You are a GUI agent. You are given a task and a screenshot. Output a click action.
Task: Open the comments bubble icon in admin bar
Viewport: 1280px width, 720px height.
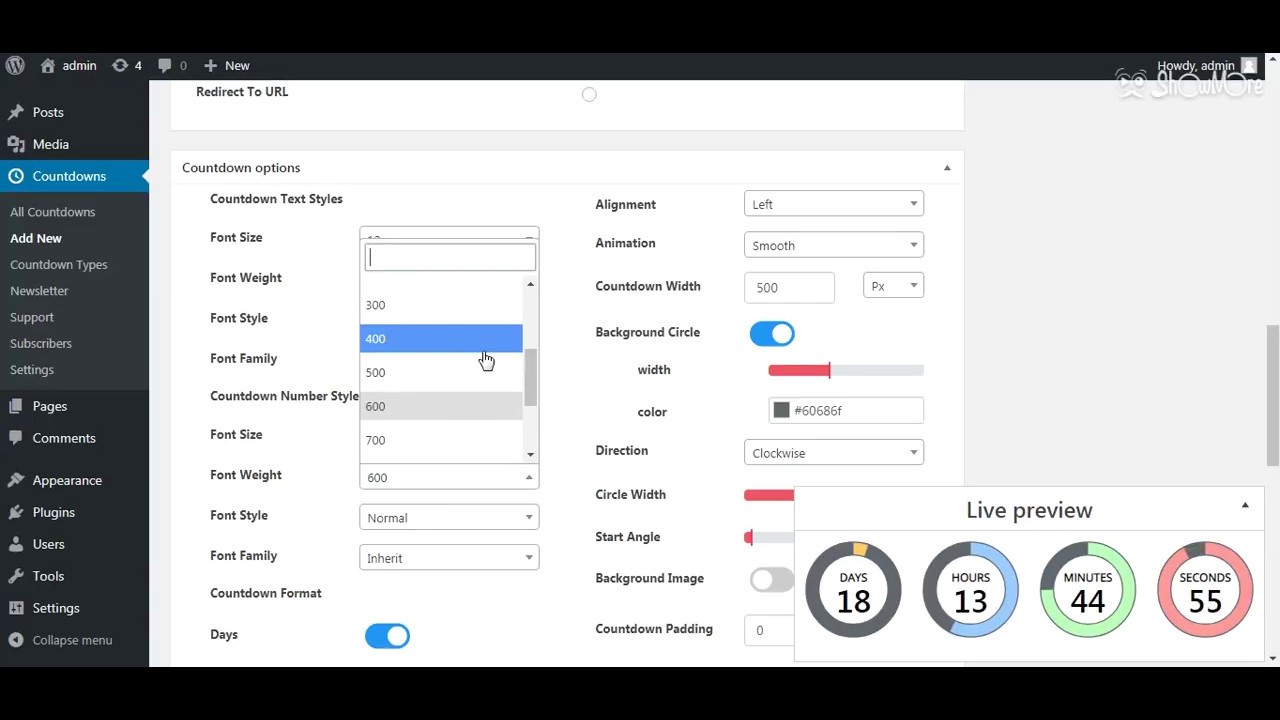165,66
